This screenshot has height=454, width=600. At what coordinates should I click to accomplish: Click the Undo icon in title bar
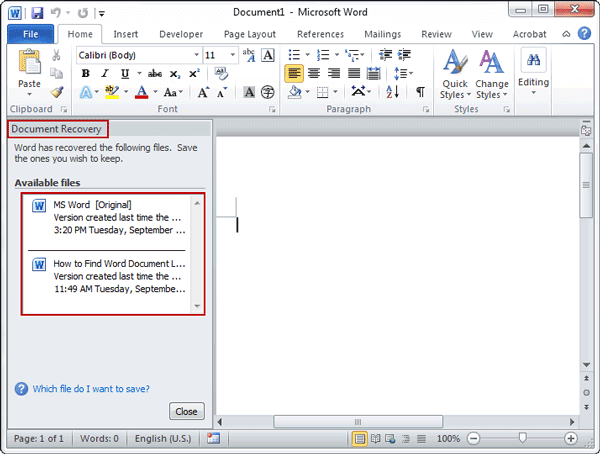(55, 13)
